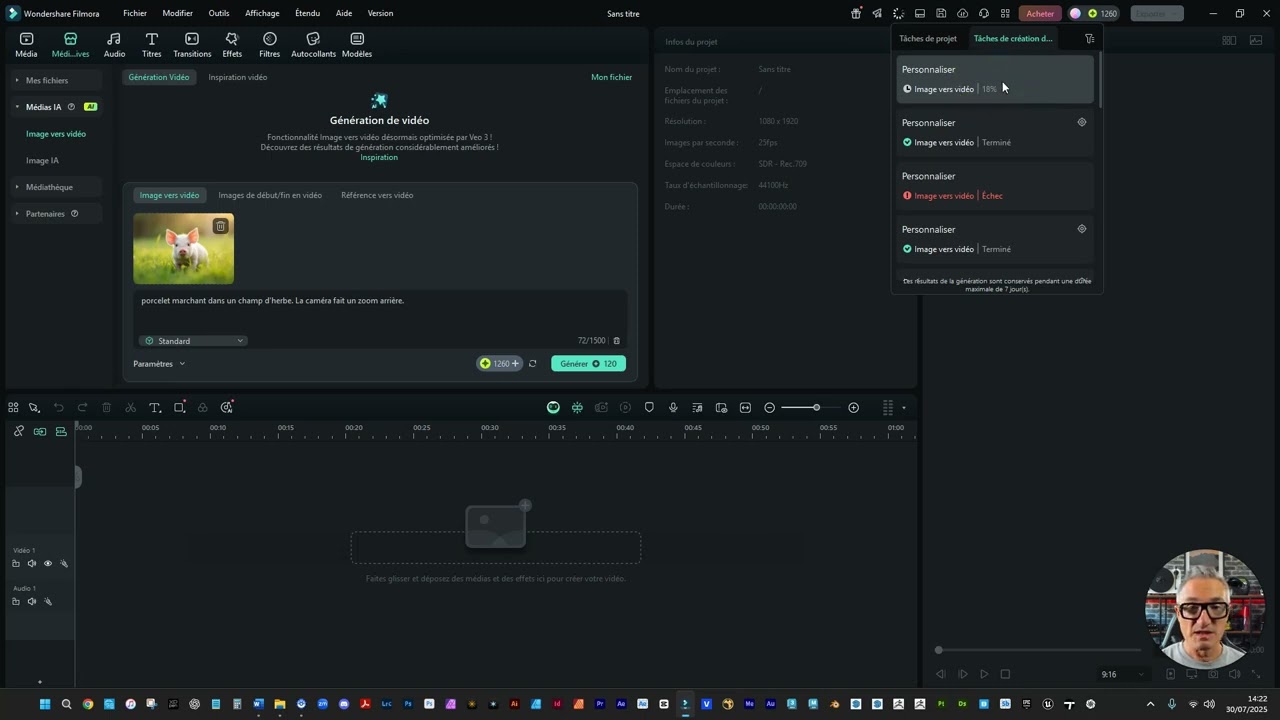Select the crop tool in the timeline toolbar
Viewport: 1280px width, 720px height.
(x=179, y=407)
